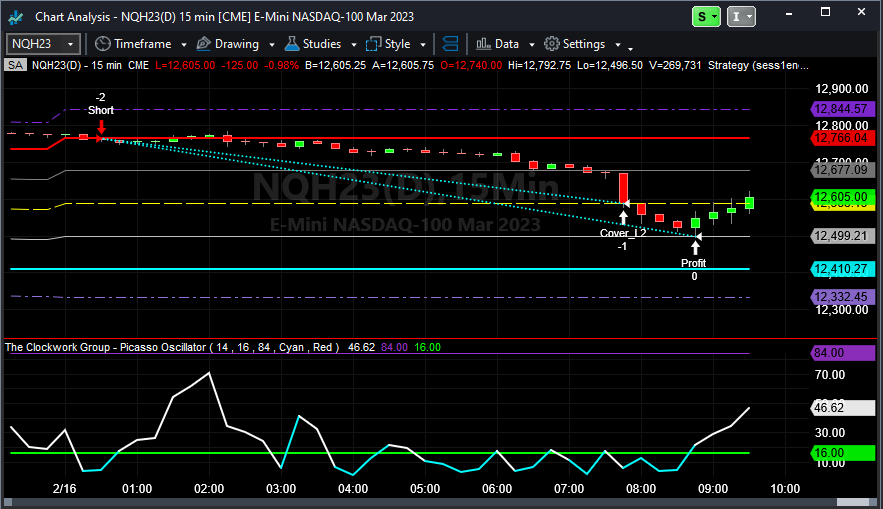Click the SA strategy automation badge
This screenshot has width=883, height=509.
coord(15,65)
